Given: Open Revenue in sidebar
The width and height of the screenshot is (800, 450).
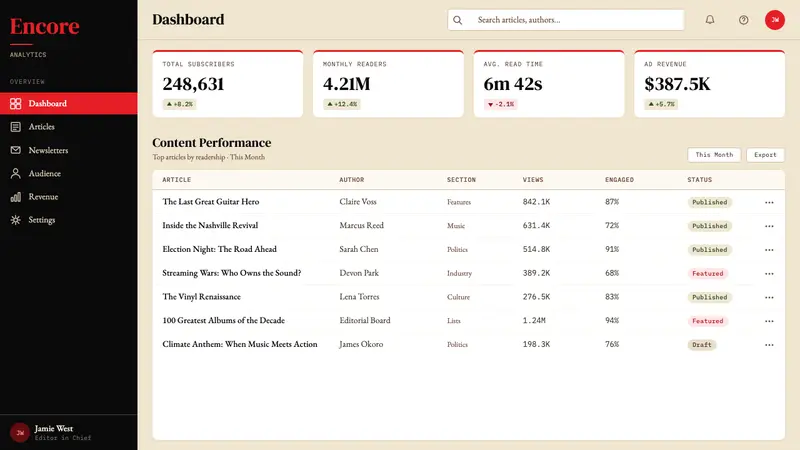Looking at the screenshot, I should pos(68,197).
